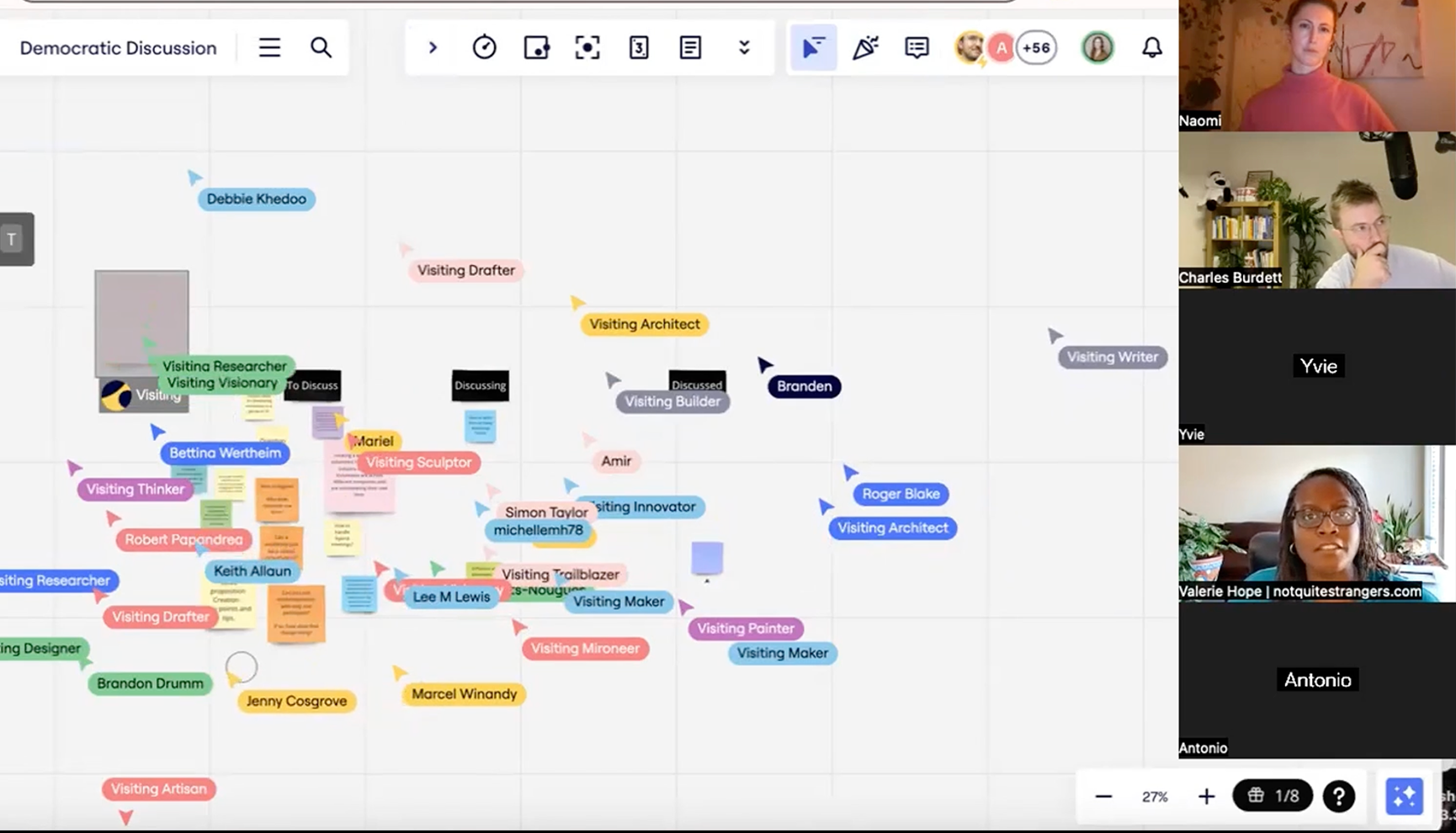Start the Timer tool in the toolbar

point(485,48)
